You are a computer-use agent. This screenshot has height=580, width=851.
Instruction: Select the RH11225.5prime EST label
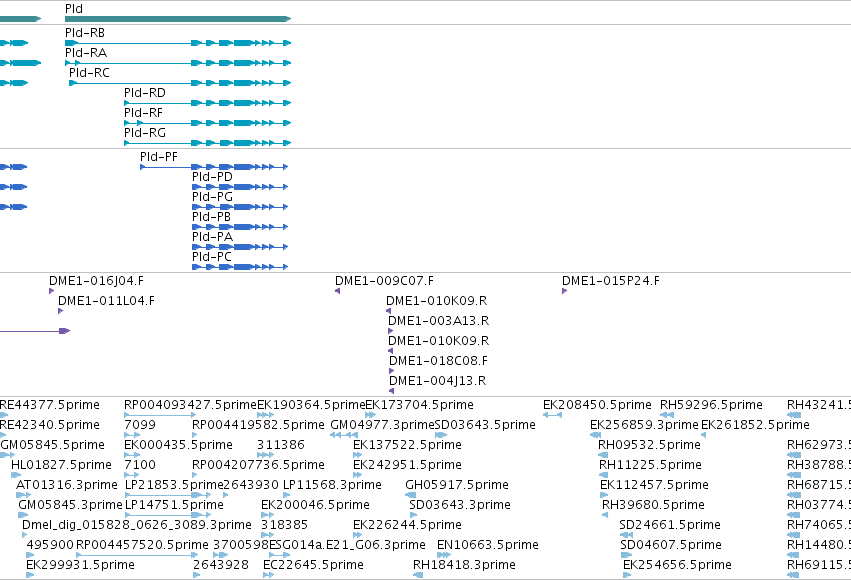650,466
